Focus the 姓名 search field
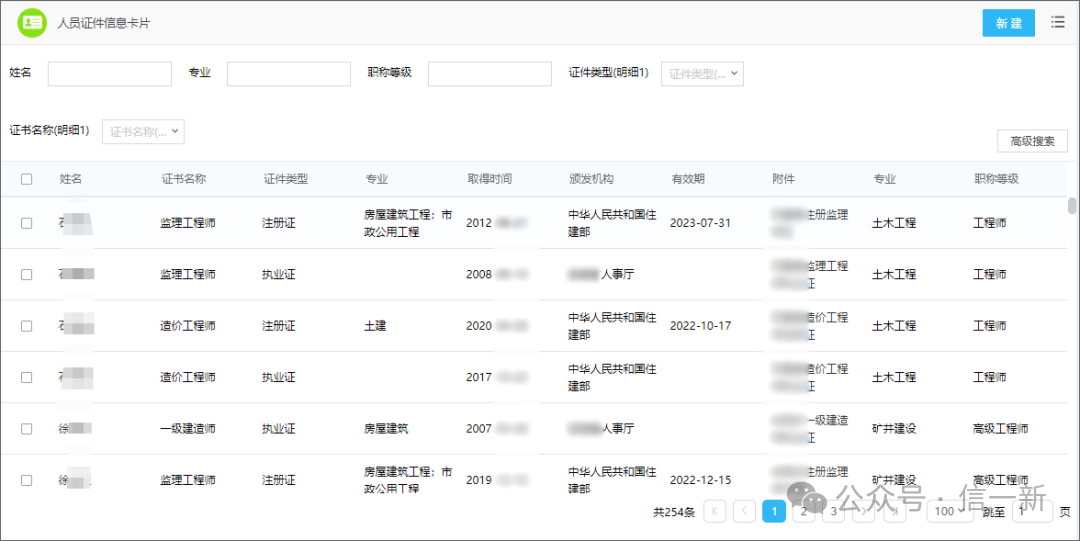 [x=110, y=74]
